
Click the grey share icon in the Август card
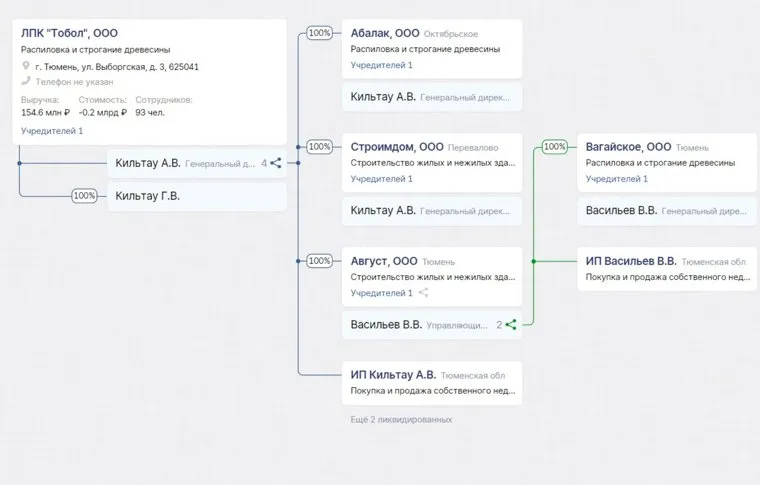423,293
